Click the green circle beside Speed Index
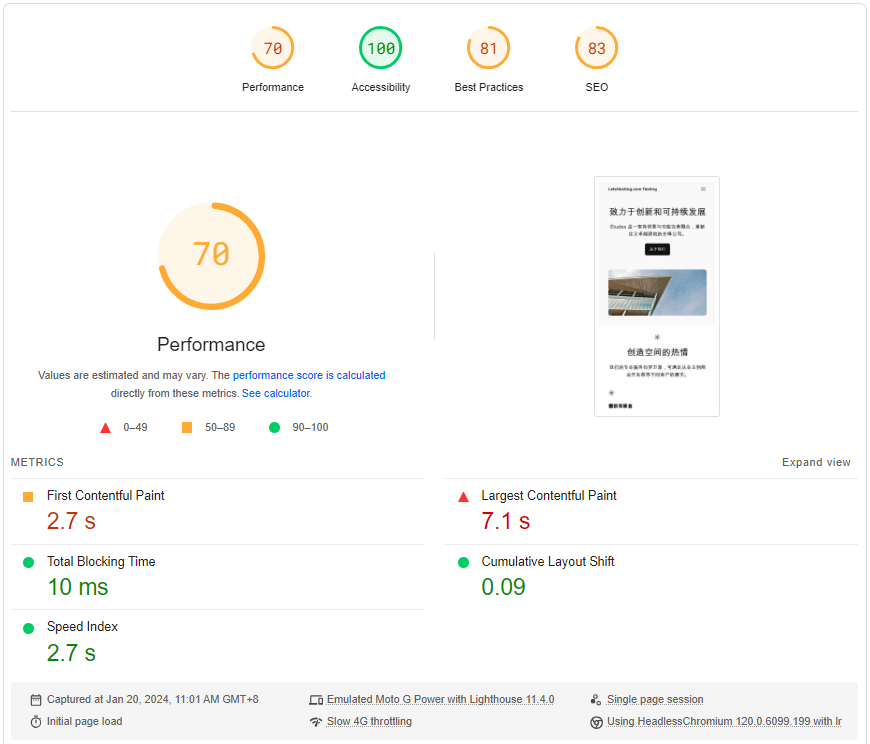870x744 pixels. [x=28, y=628]
